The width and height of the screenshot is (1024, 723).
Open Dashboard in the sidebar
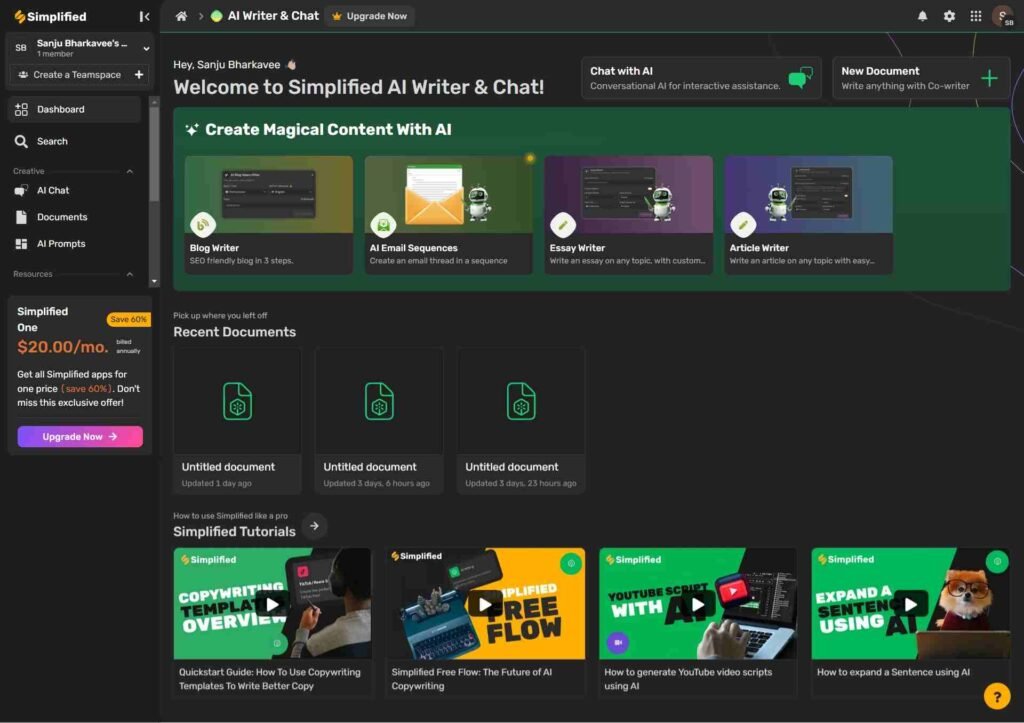coord(74,109)
